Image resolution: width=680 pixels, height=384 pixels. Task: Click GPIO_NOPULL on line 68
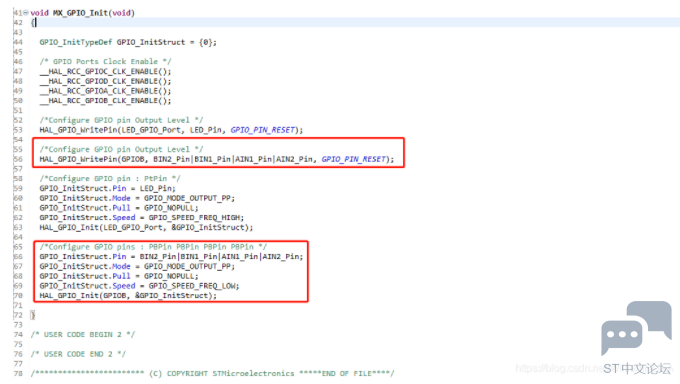point(169,276)
